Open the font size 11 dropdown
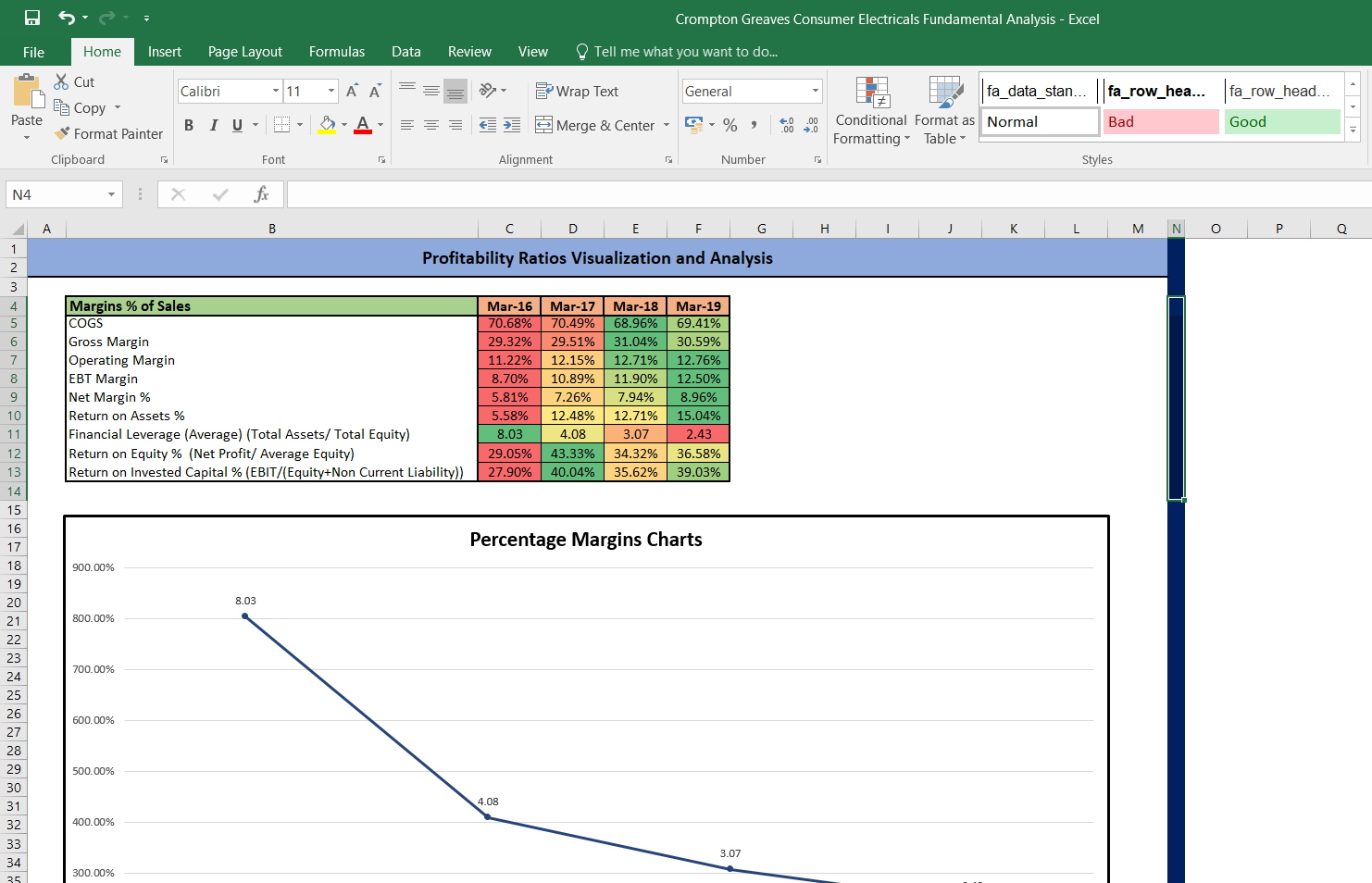The width and height of the screenshot is (1372, 883). 331,91
